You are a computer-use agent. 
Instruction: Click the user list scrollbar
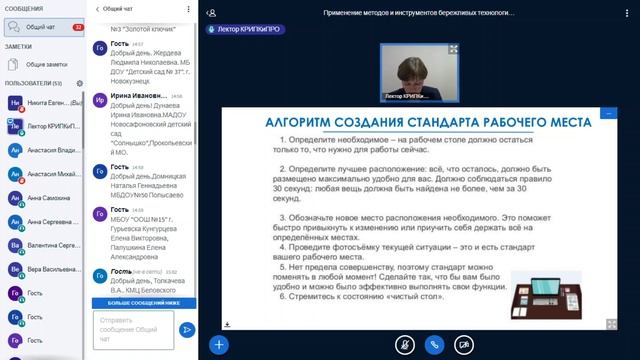(x=83, y=120)
